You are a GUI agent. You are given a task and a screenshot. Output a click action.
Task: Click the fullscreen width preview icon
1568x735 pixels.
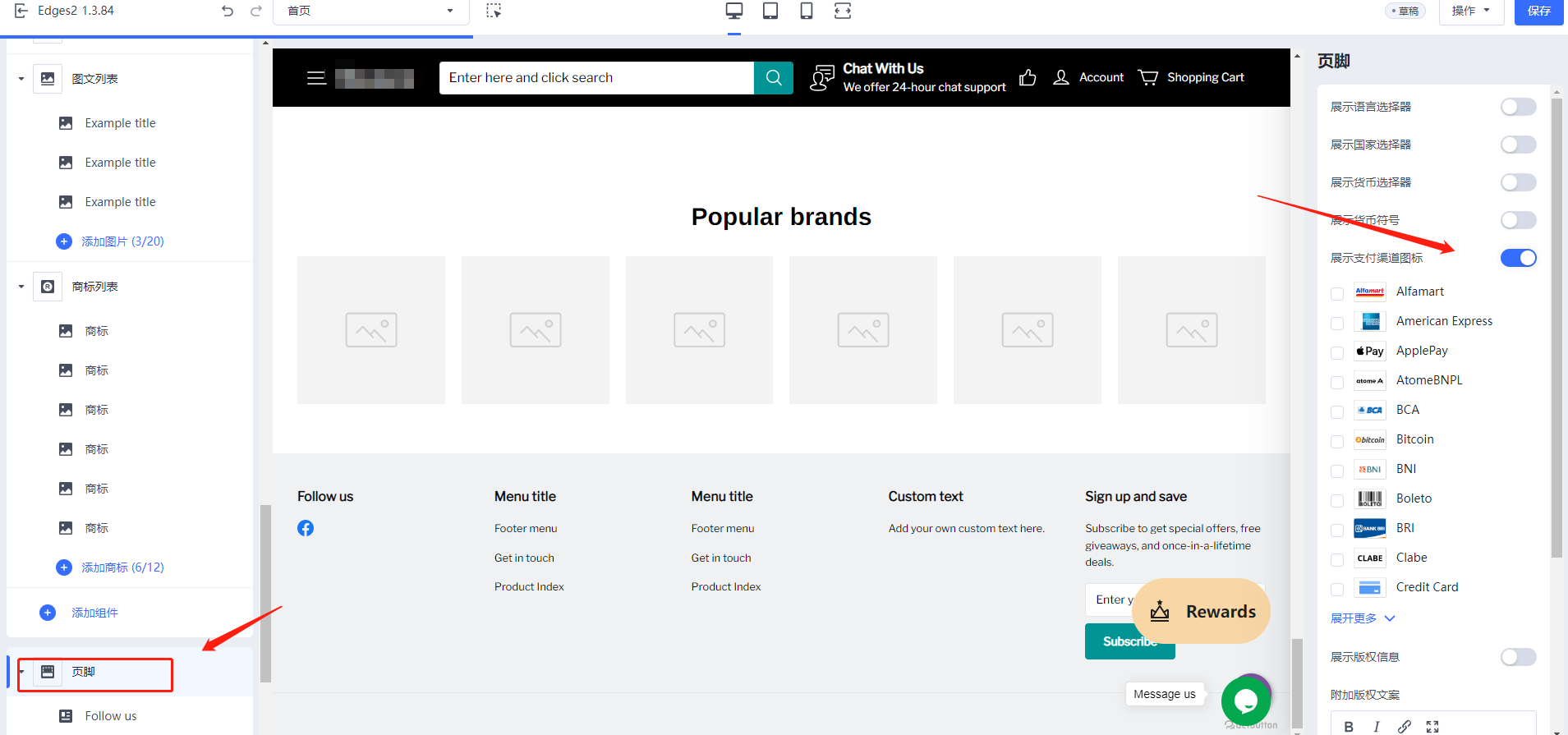point(843,11)
